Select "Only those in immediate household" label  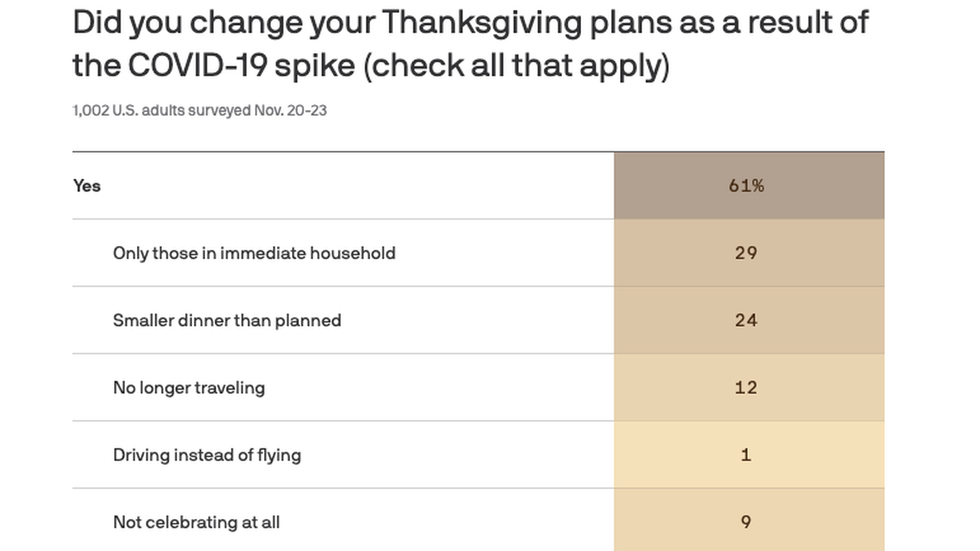pos(254,253)
